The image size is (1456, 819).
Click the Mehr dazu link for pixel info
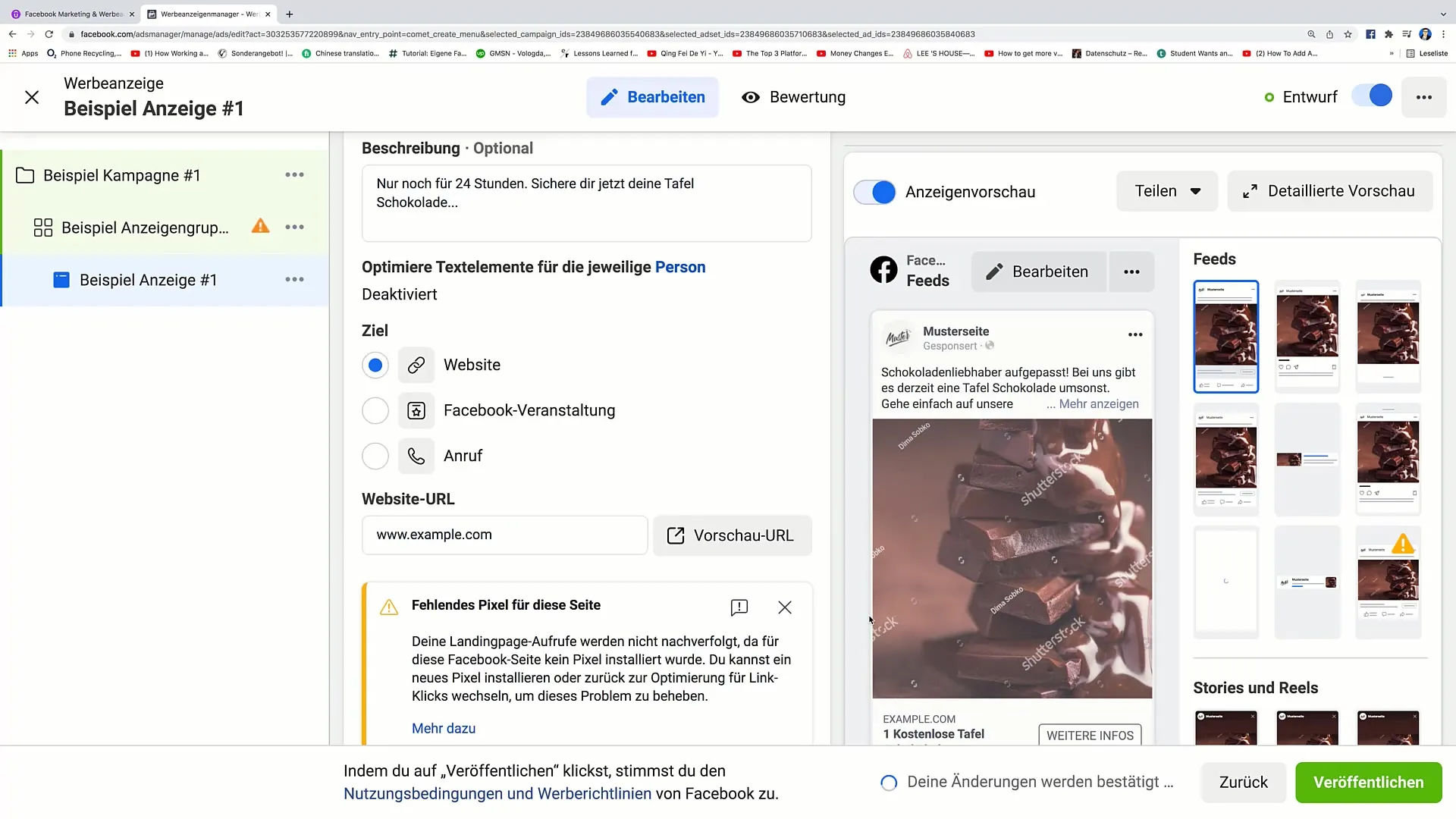443,728
